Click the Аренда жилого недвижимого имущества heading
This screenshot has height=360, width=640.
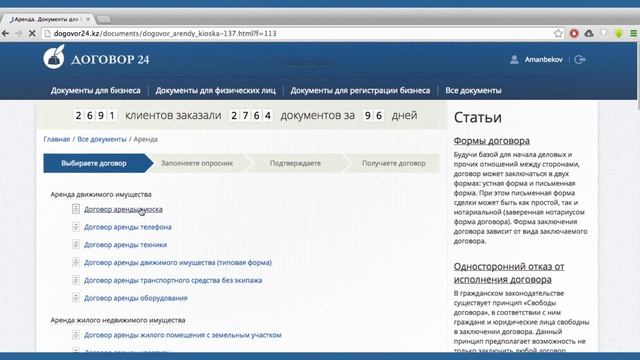[x=118, y=320]
